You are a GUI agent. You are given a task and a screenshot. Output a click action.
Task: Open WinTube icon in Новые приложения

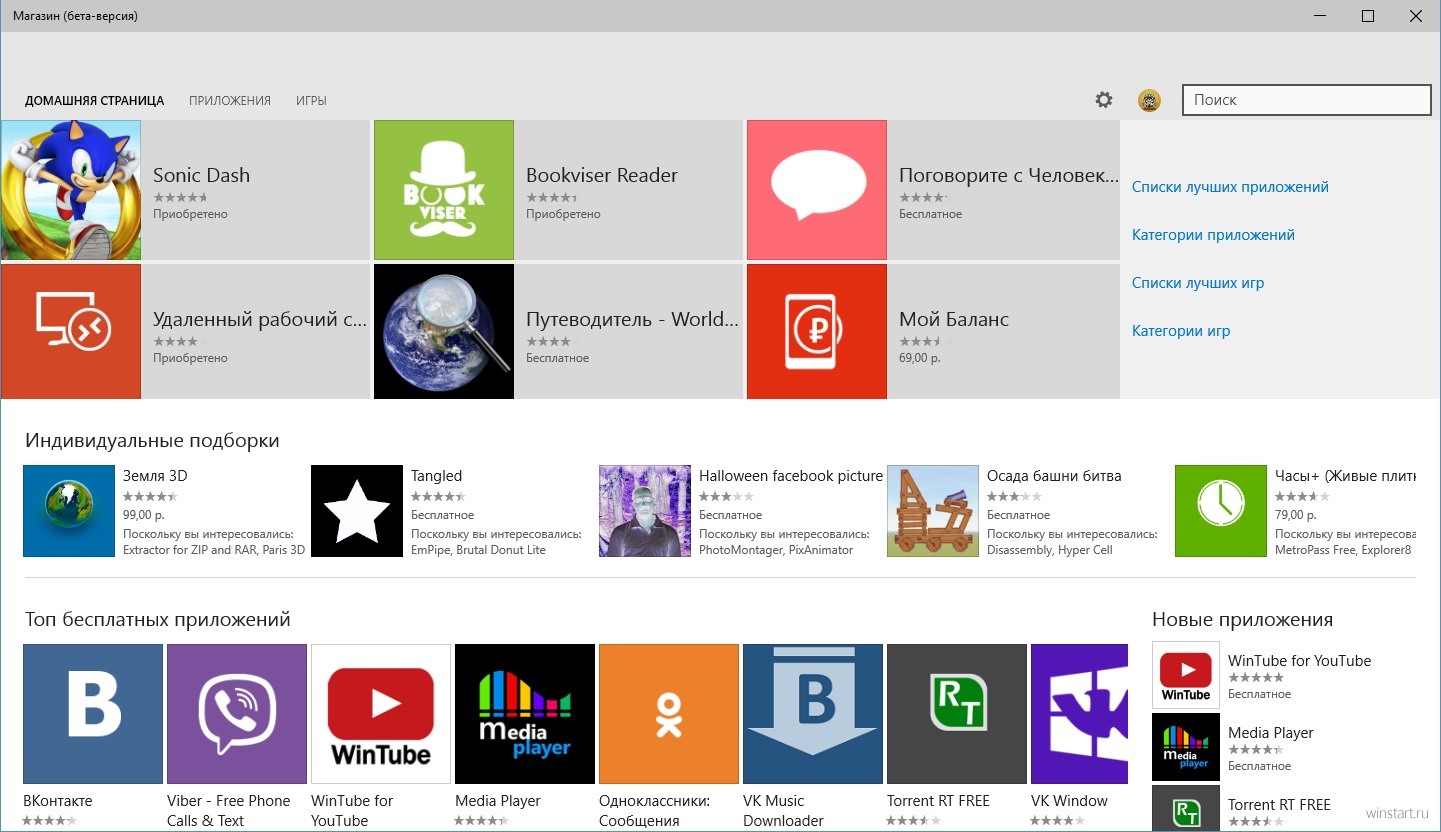pos(1186,675)
